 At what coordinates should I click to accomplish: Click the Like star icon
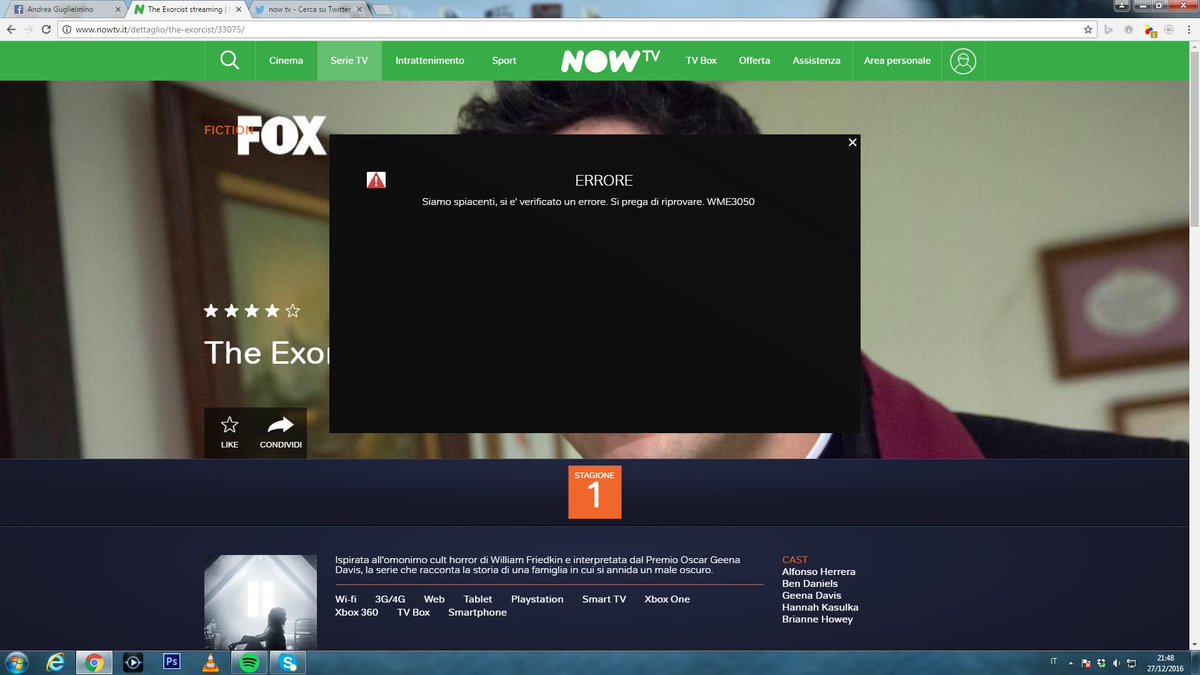[229, 425]
